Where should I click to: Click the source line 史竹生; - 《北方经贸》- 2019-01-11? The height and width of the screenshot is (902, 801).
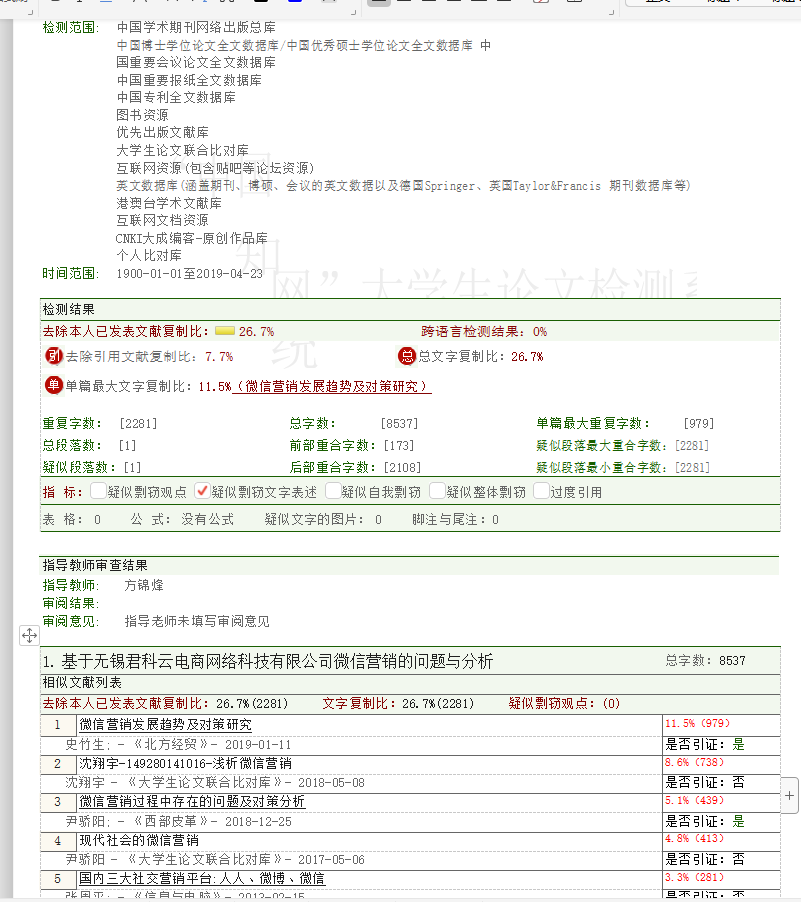pos(178,744)
